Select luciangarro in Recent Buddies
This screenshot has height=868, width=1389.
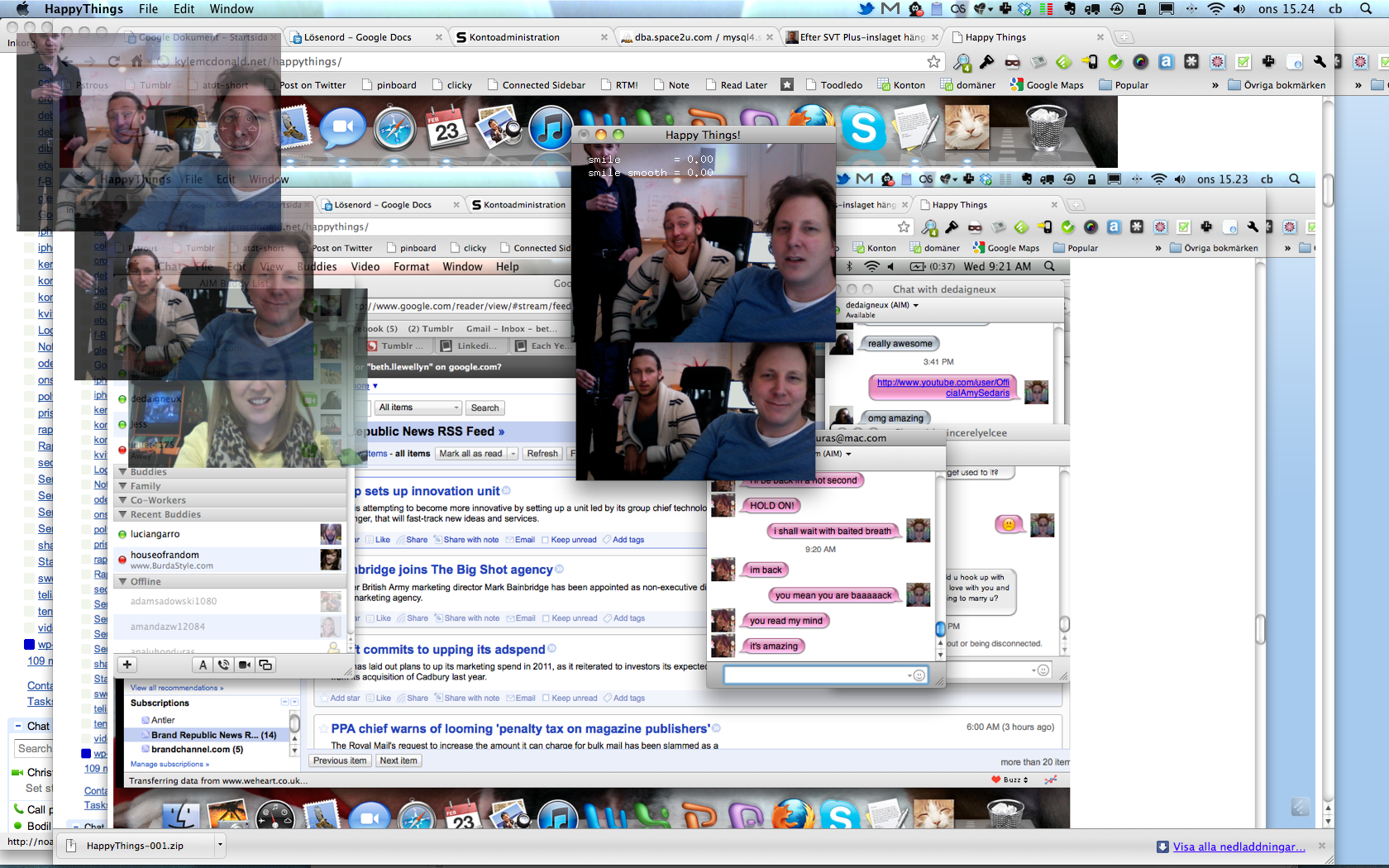[x=155, y=534]
